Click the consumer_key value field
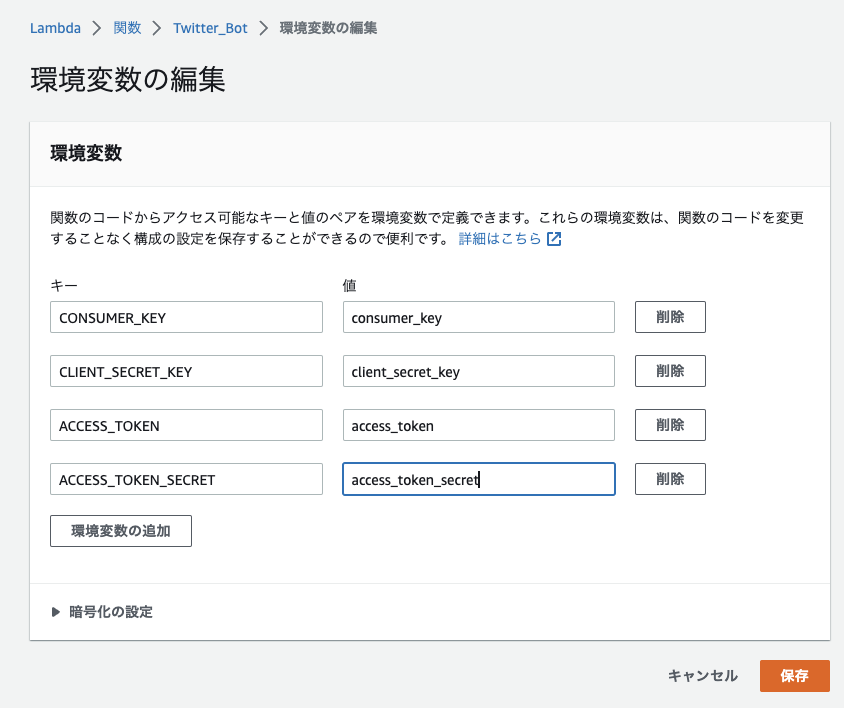844x708 pixels. tap(479, 317)
